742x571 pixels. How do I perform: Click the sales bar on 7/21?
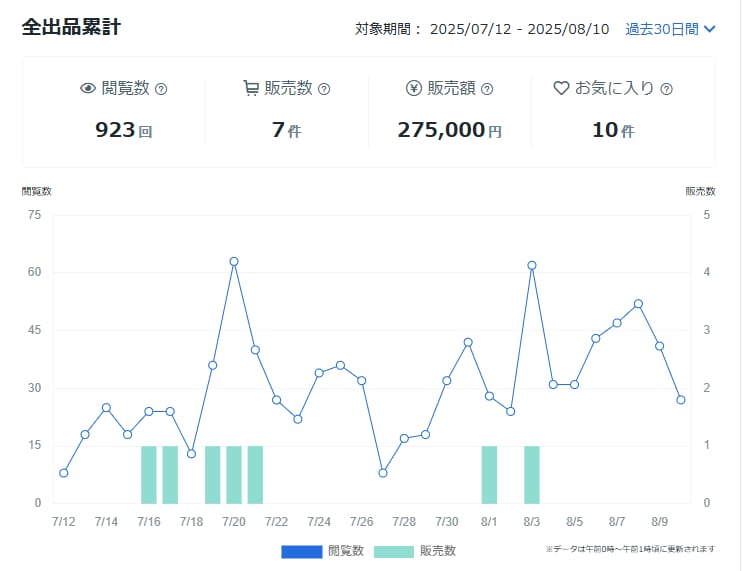point(255,475)
